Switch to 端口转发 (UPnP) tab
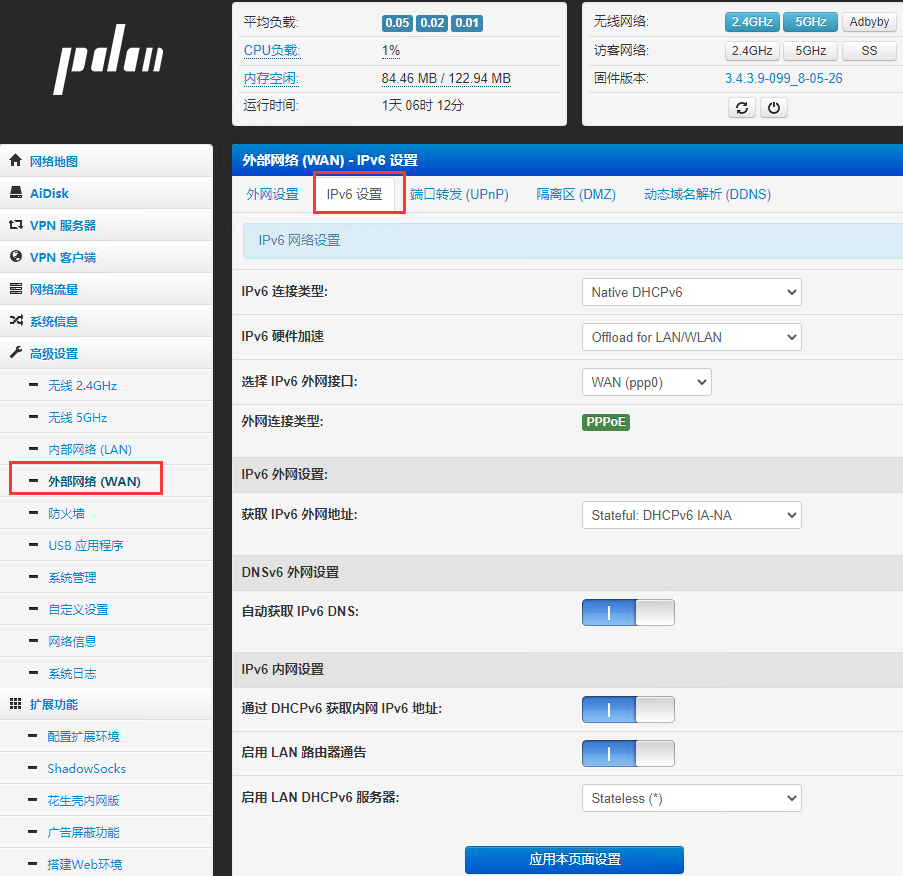Image resolution: width=903 pixels, height=876 pixels. click(x=459, y=194)
